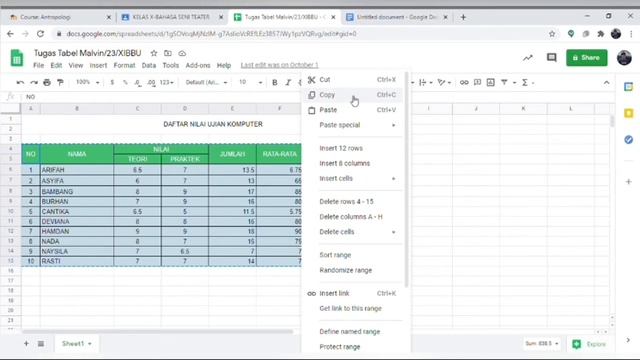
Task: Open the Data menu
Action: (x=149, y=65)
